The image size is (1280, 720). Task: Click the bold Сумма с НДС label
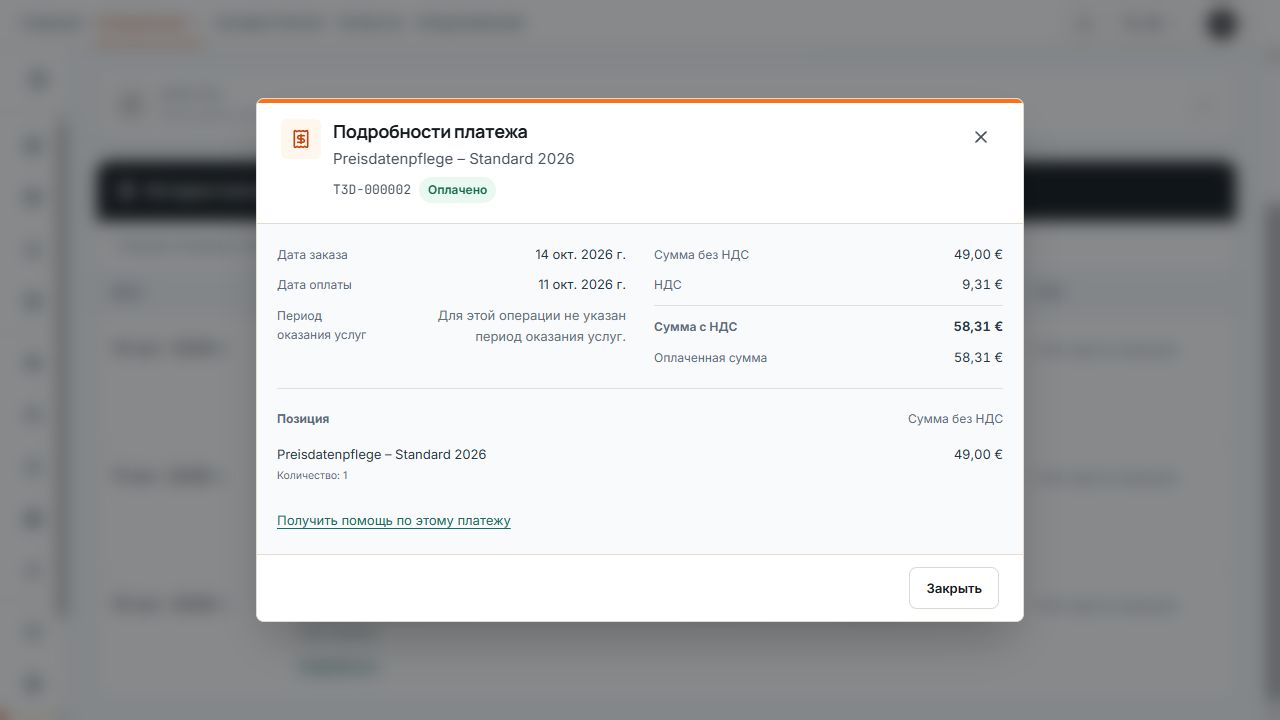click(x=695, y=326)
